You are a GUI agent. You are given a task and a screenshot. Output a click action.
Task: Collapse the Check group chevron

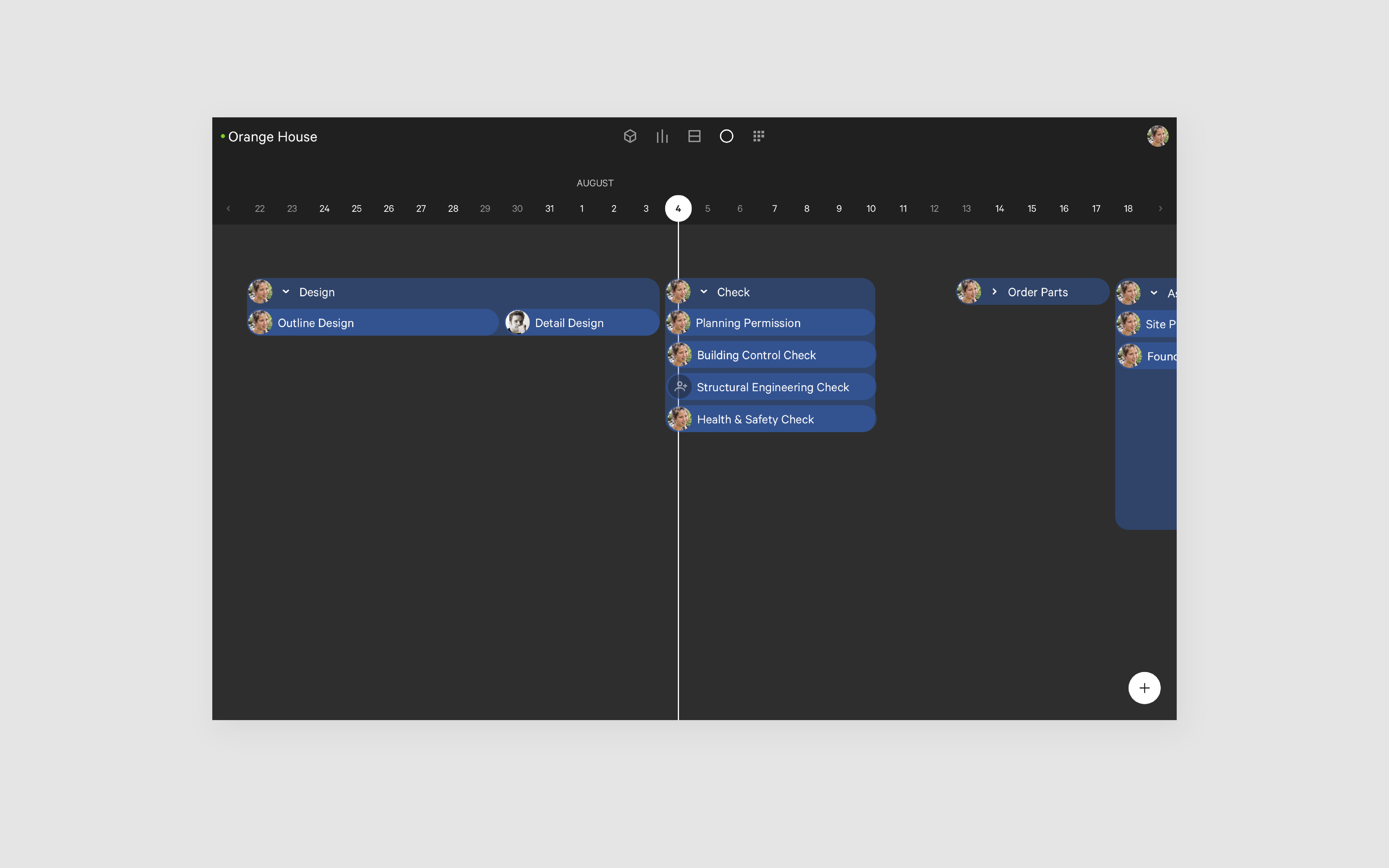(704, 292)
